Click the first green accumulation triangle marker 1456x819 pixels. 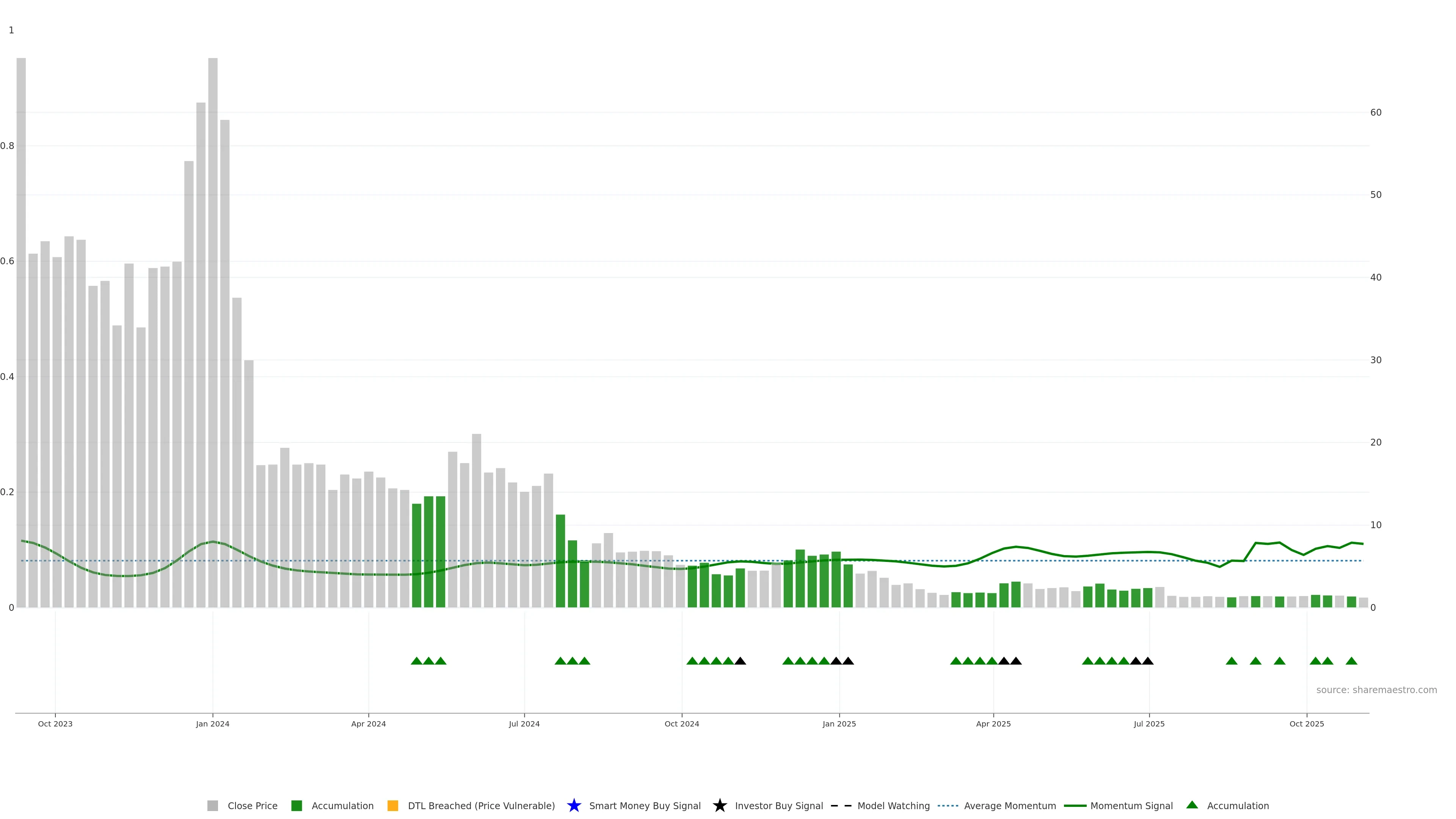(417, 661)
